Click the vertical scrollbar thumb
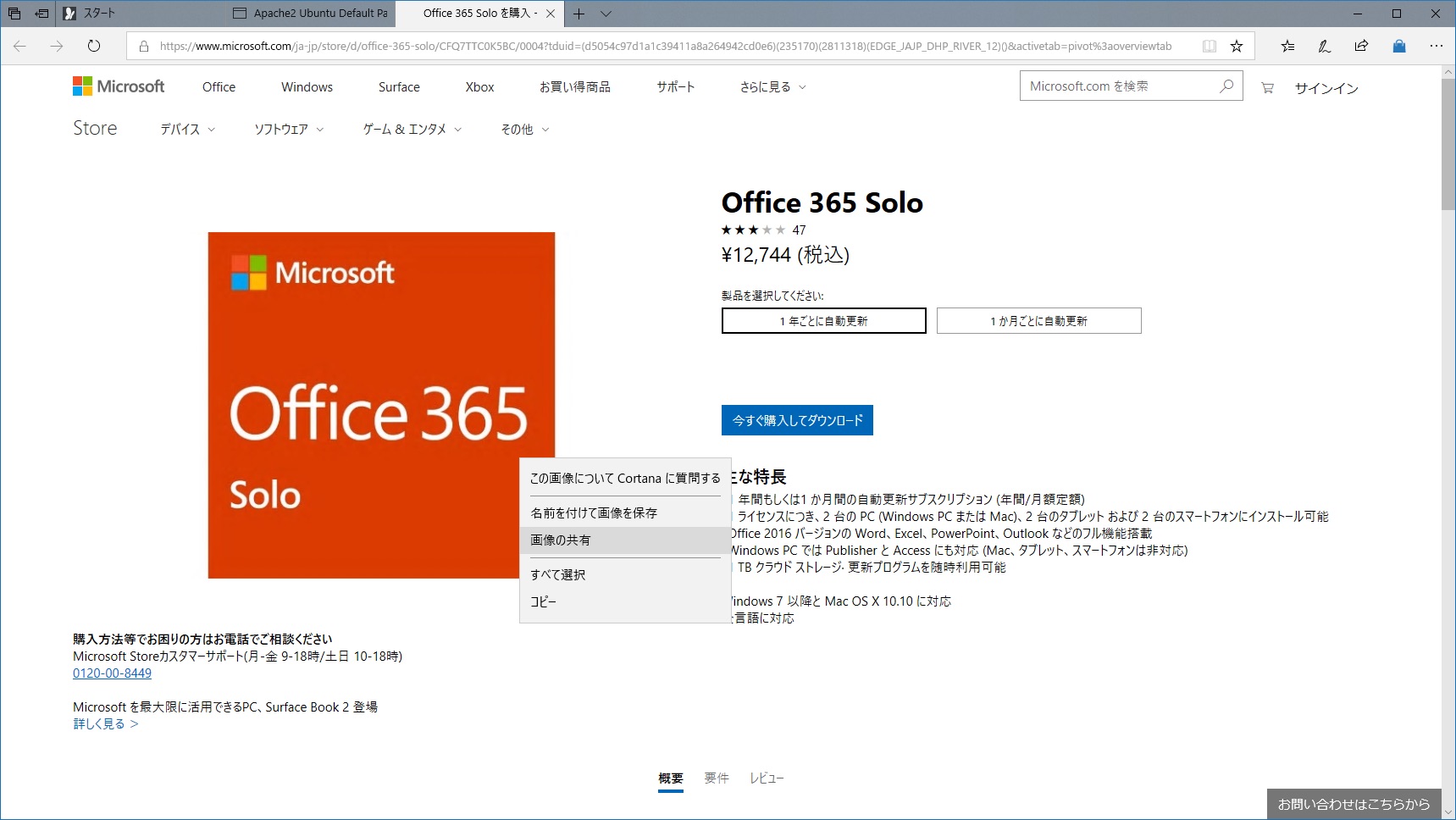1456x820 pixels. (x=1448, y=144)
